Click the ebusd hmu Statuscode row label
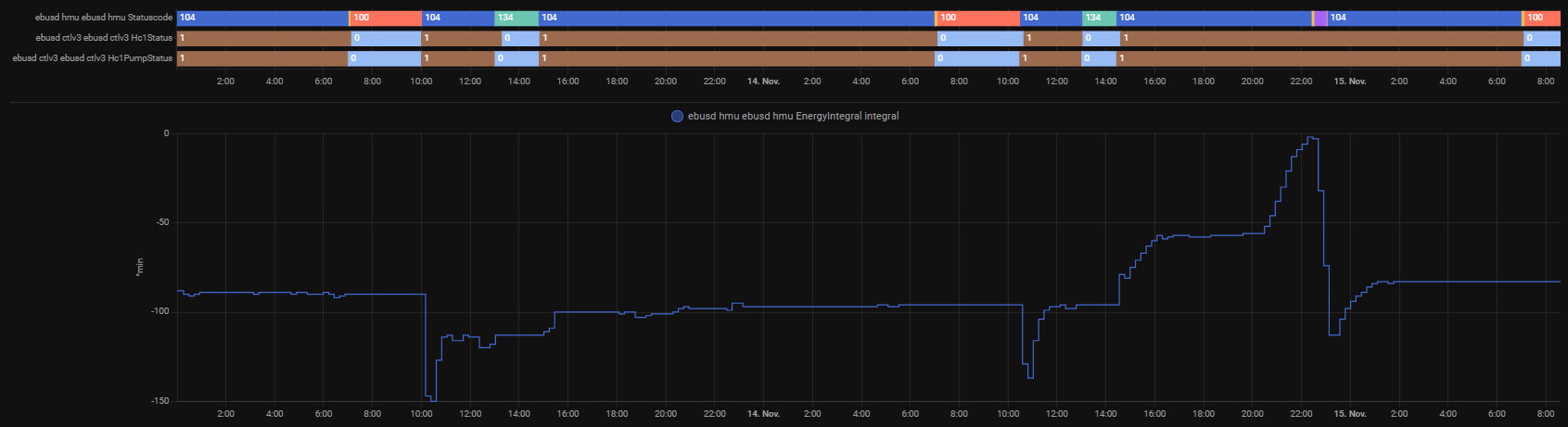 104,18
